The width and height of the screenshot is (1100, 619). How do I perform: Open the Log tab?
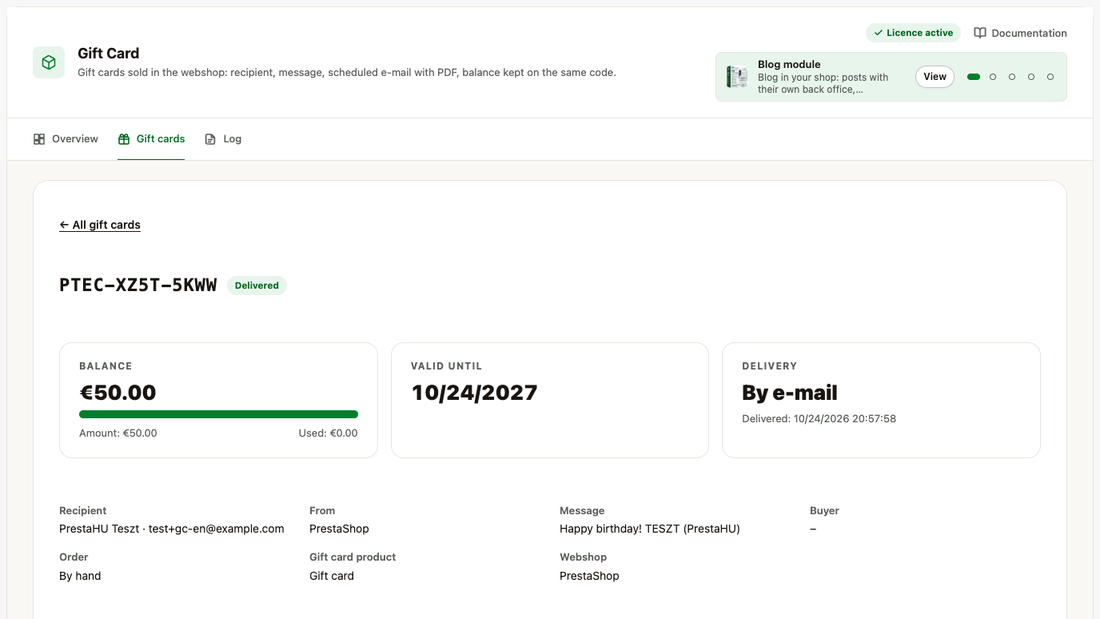click(x=223, y=139)
